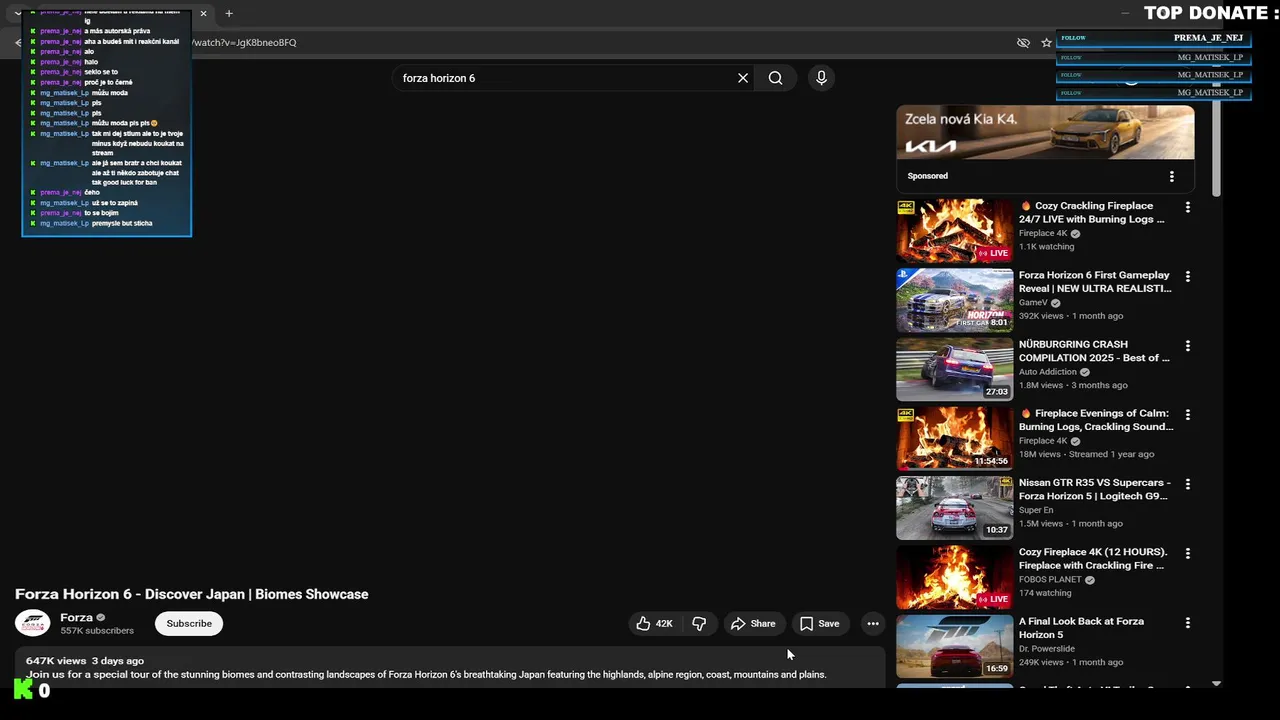Click the Super En channel name
This screenshot has width=1280, height=720.
pos(1036,510)
